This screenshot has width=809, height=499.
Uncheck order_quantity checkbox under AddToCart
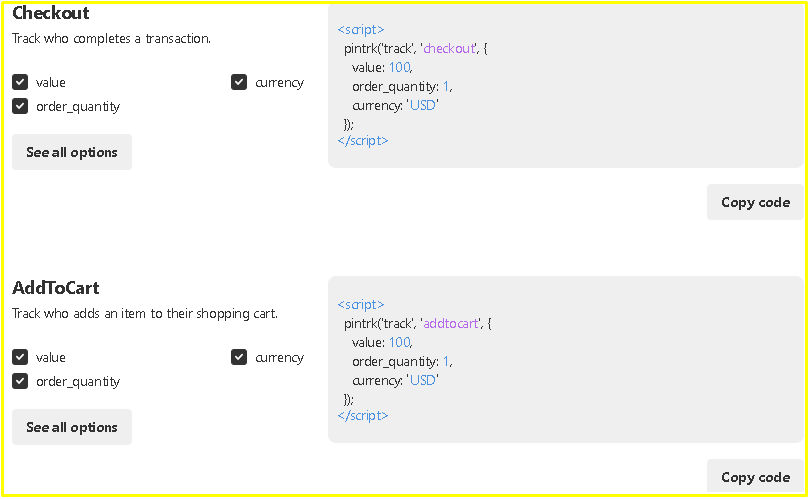[20, 381]
